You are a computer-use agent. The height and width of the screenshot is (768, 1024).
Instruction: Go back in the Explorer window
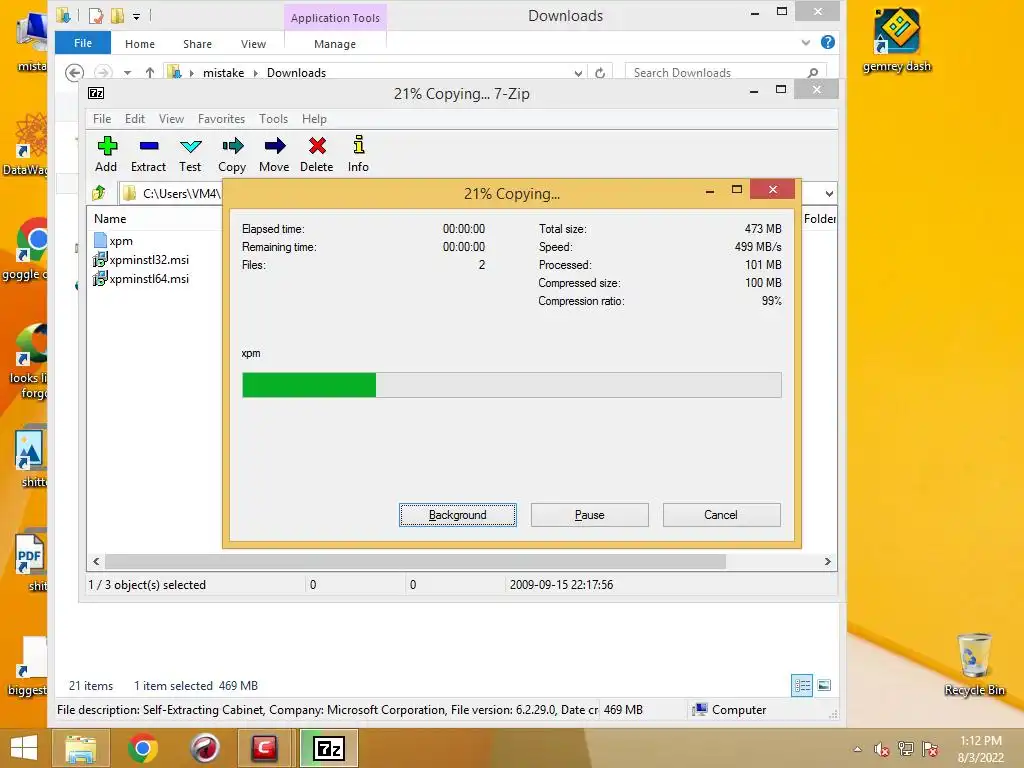pos(74,72)
